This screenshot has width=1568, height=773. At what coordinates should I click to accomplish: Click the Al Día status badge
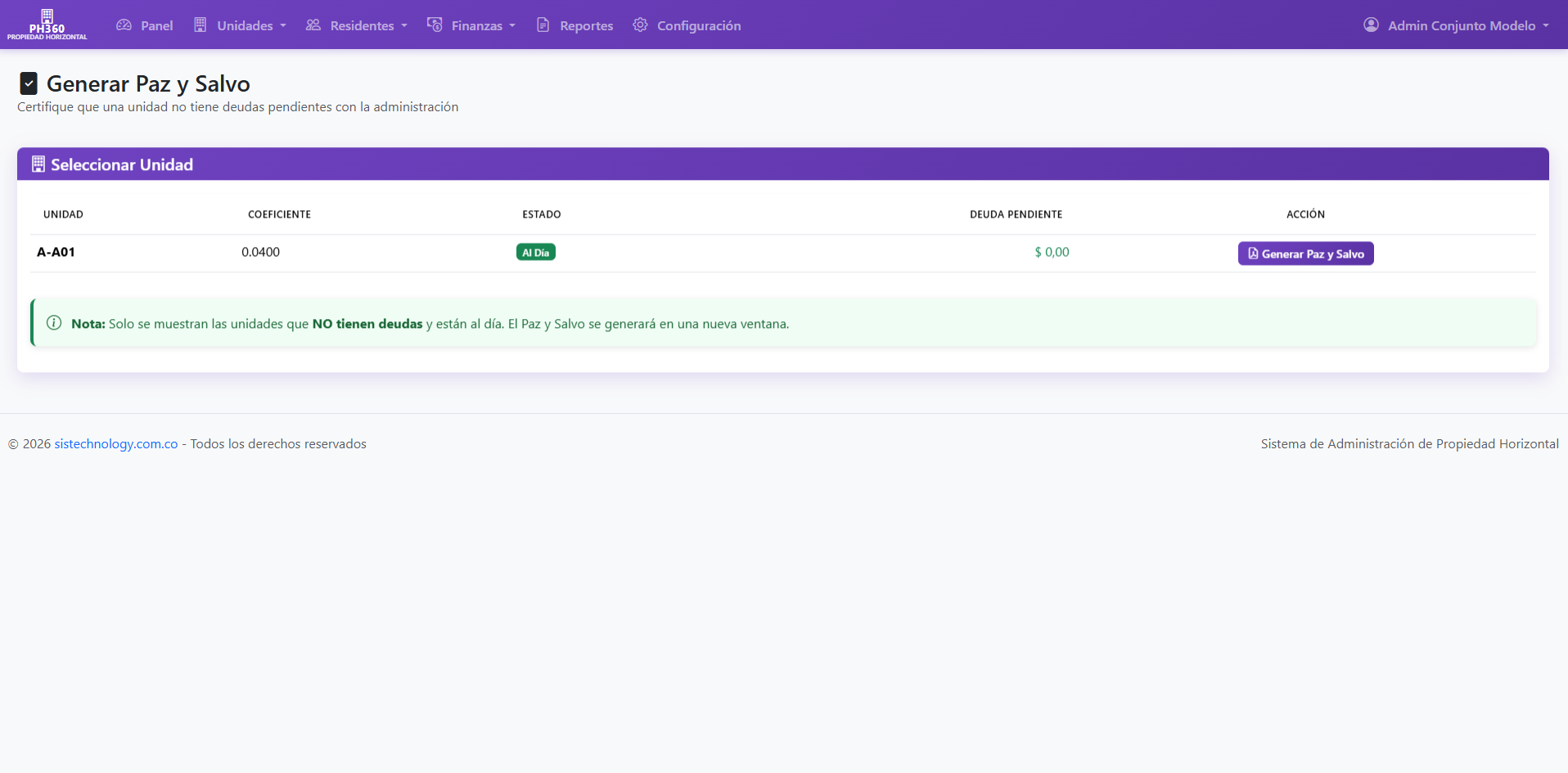[x=536, y=252]
